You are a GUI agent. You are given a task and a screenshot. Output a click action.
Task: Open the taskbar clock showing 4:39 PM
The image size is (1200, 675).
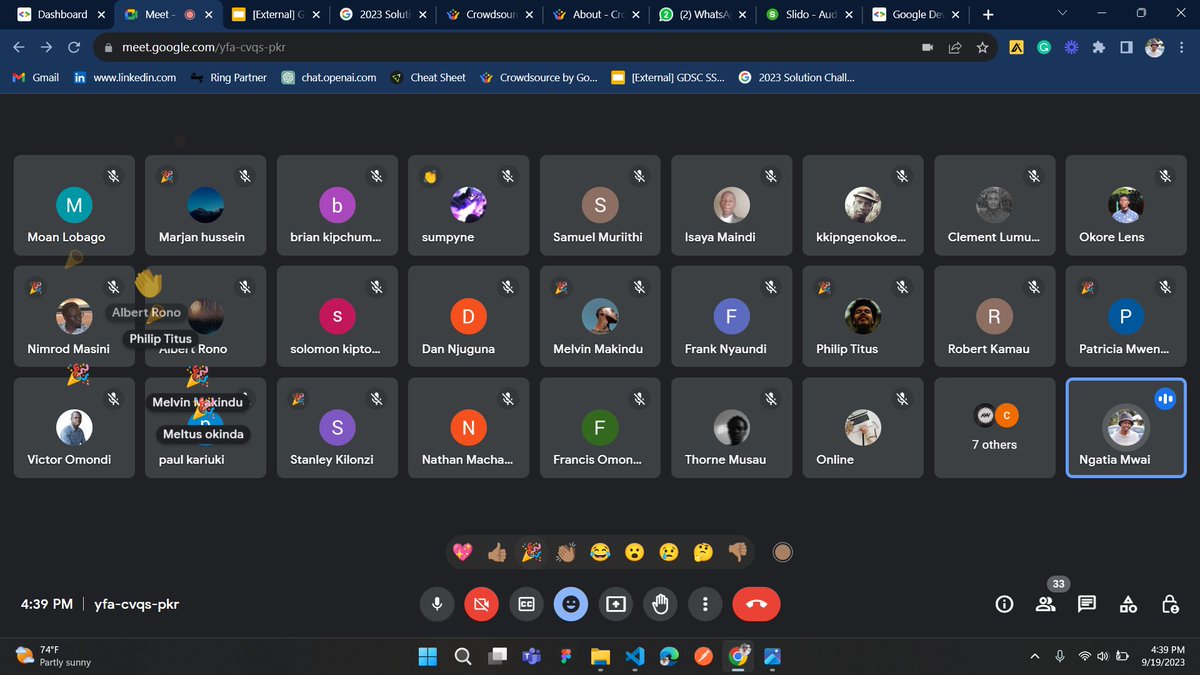coord(1161,656)
